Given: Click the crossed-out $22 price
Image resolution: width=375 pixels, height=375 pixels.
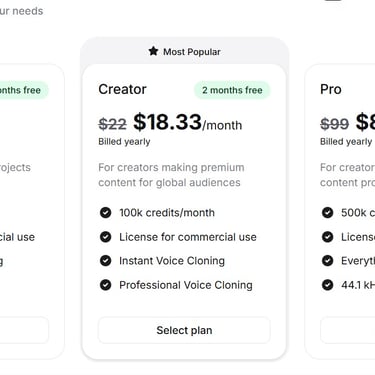Looking at the screenshot, I should click(112, 124).
